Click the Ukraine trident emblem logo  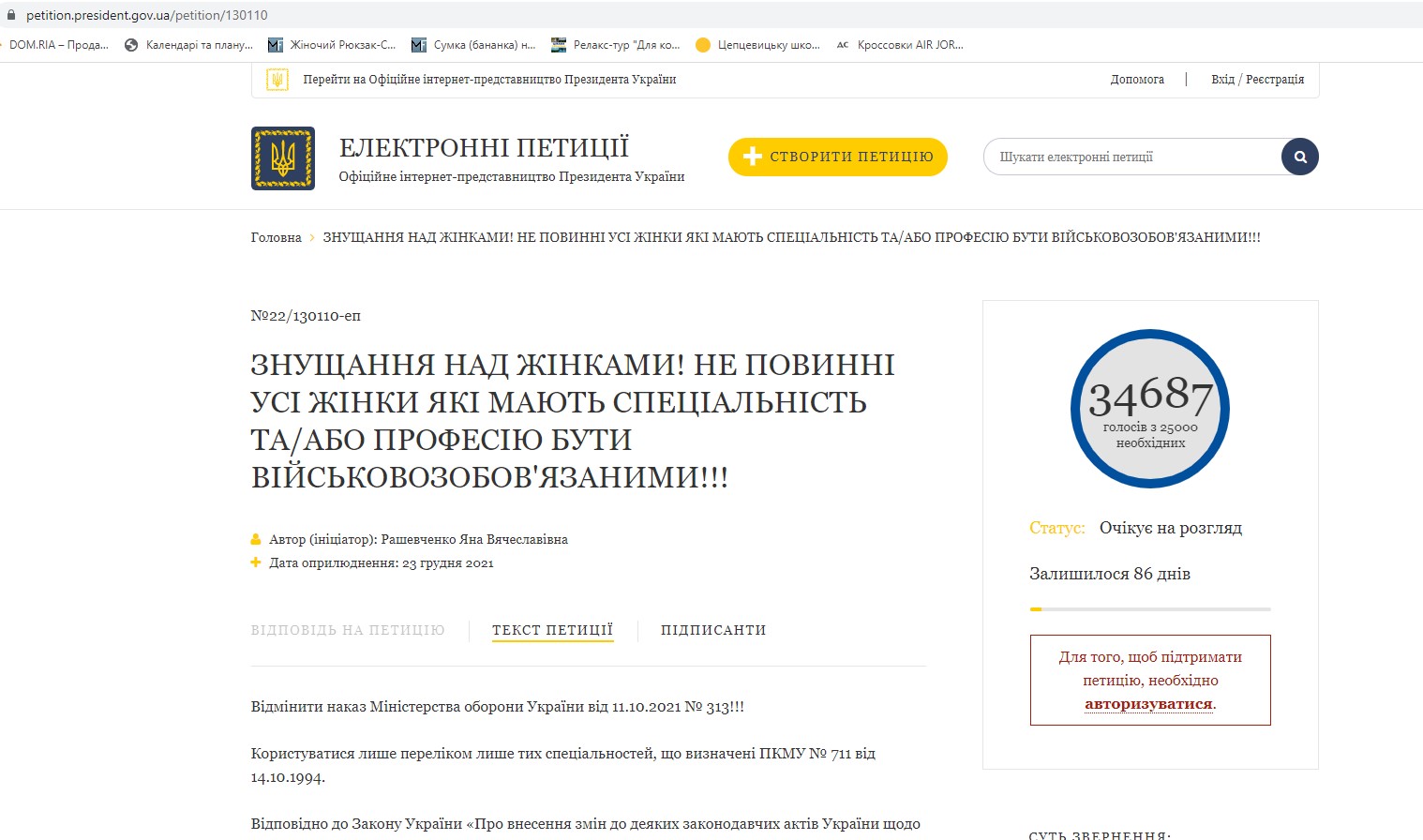pos(282,158)
